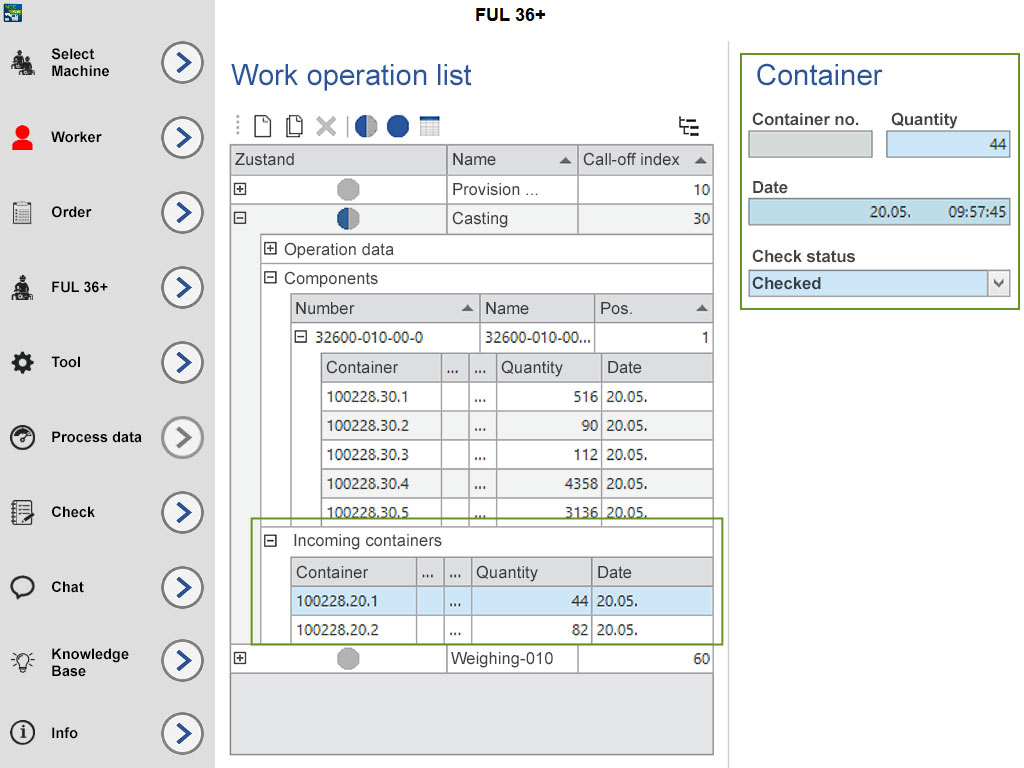Click the full blue circle toolbar icon
Image resolution: width=1024 pixels, height=768 pixels.
tap(398, 126)
